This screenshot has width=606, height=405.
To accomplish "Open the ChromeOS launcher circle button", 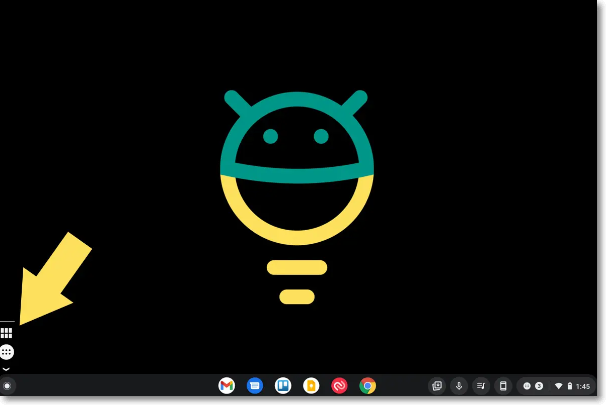I will pos(7,386).
